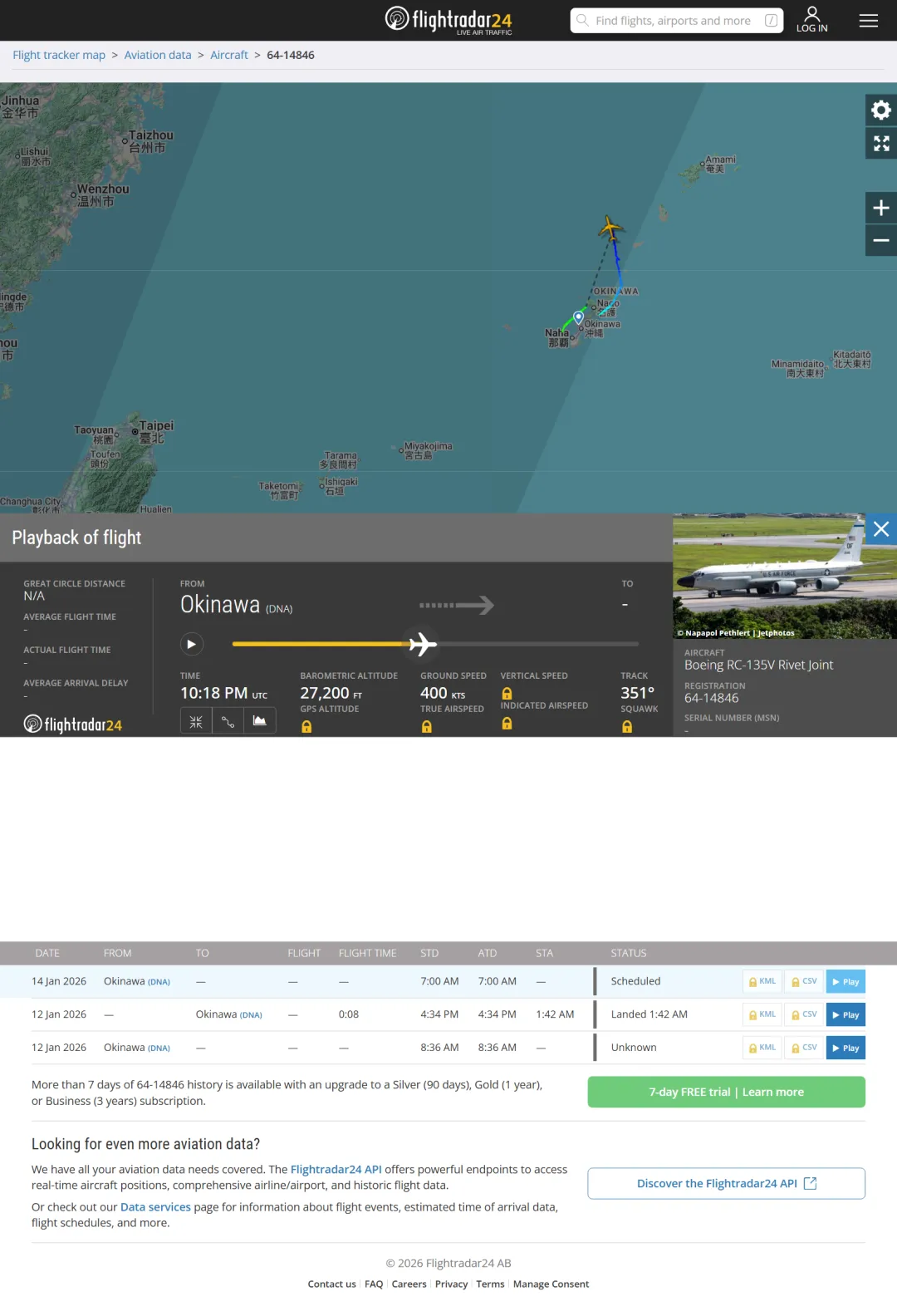Click Discover the Flightradar24 API button
This screenshot has height=1316, width=897.
pos(727,1183)
